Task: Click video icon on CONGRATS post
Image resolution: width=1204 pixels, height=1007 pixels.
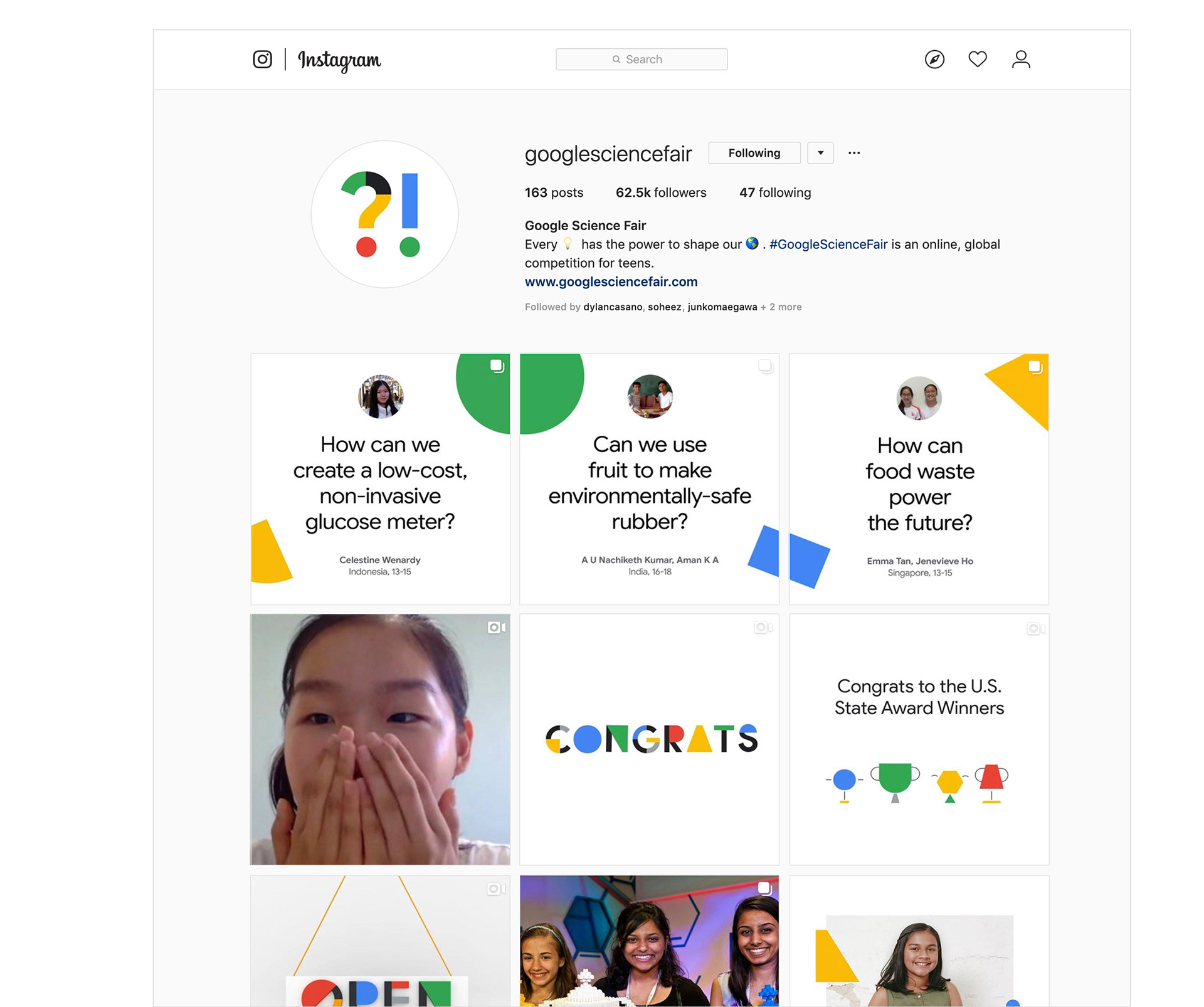Action: click(763, 628)
